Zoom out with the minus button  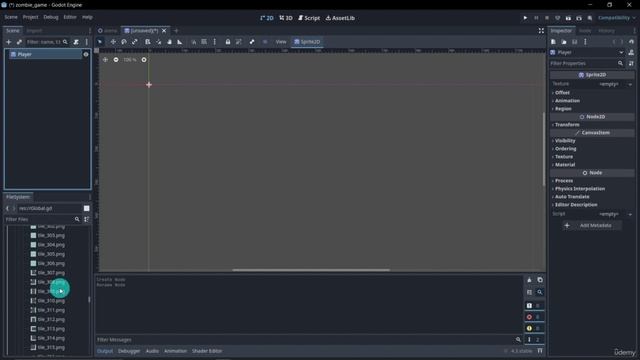116,60
